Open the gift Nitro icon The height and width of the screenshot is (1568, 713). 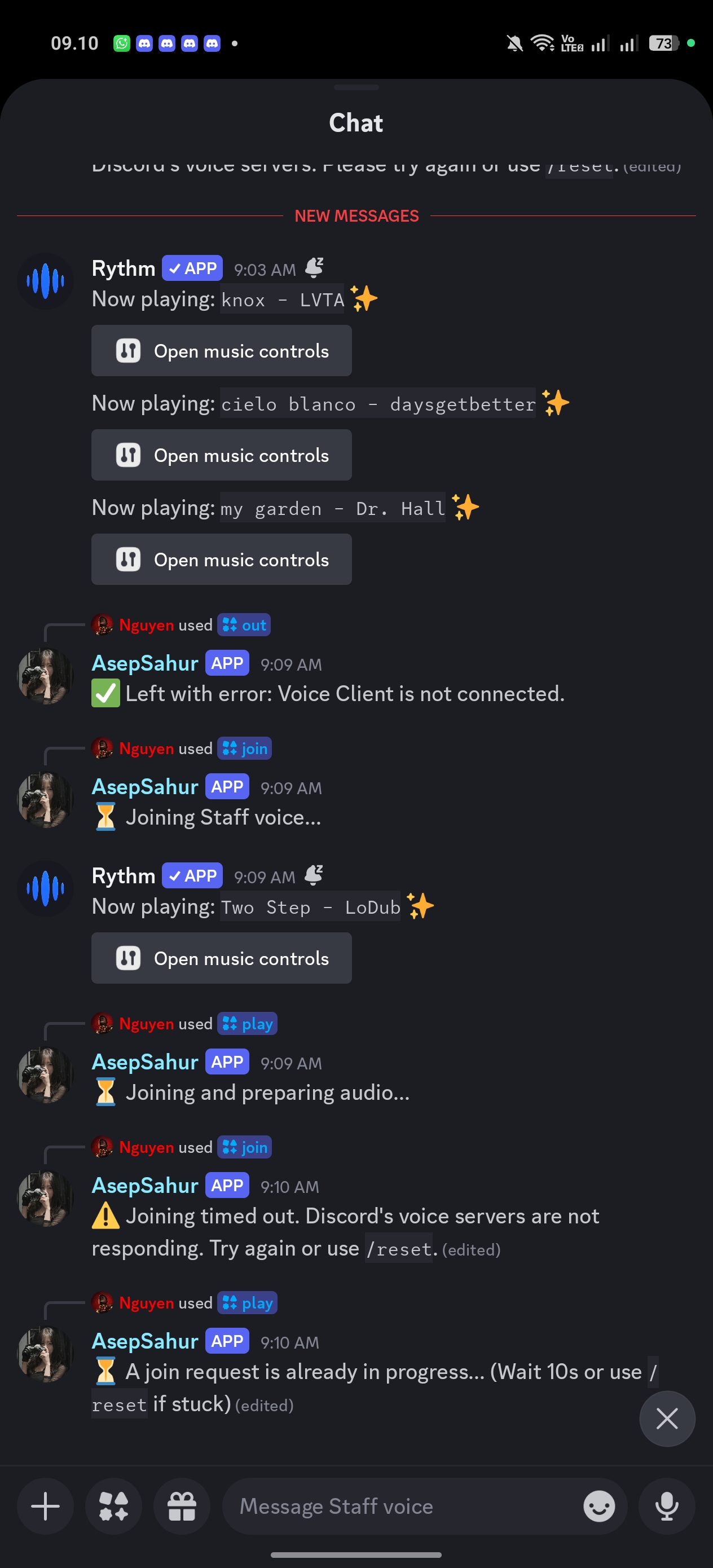point(182,1506)
